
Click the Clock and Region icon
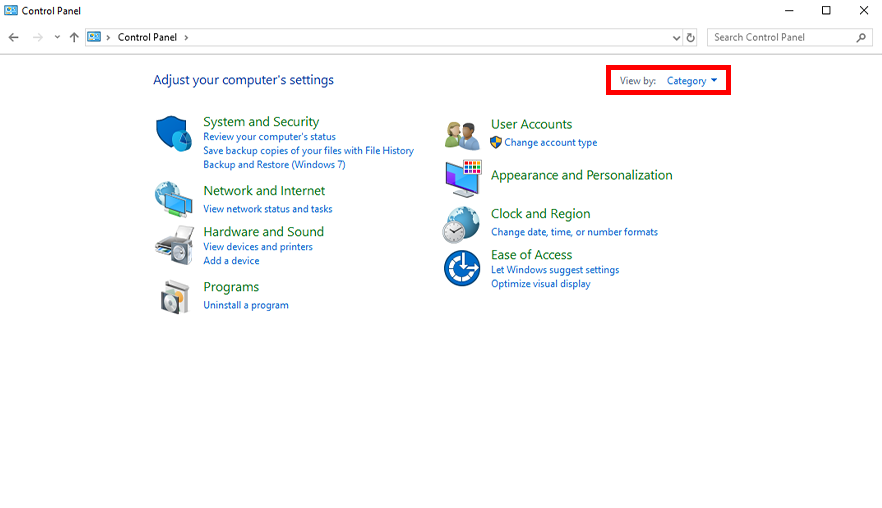tap(461, 224)
